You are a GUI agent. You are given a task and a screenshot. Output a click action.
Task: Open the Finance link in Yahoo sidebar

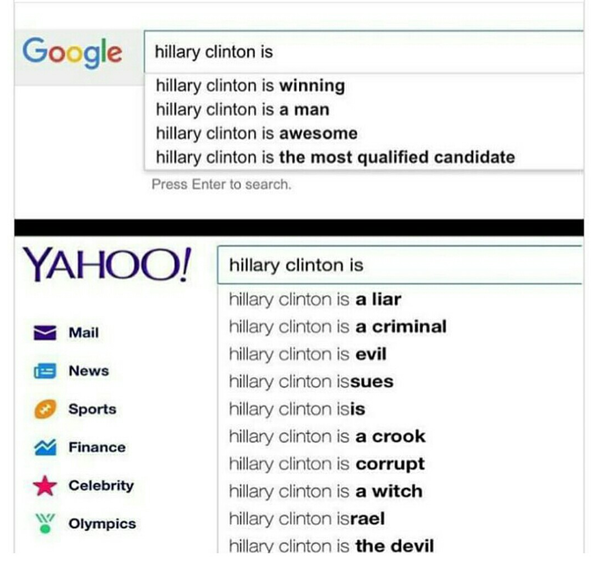[97, 447]
